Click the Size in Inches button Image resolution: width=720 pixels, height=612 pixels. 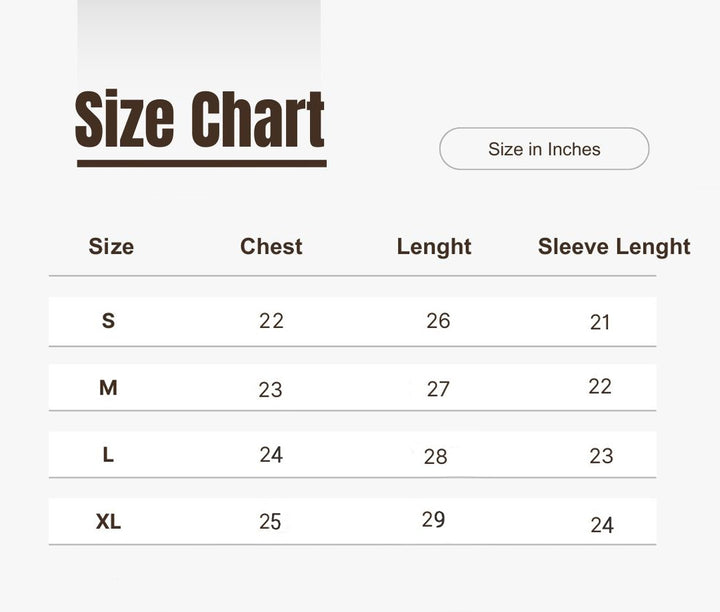tap(544, 149)
